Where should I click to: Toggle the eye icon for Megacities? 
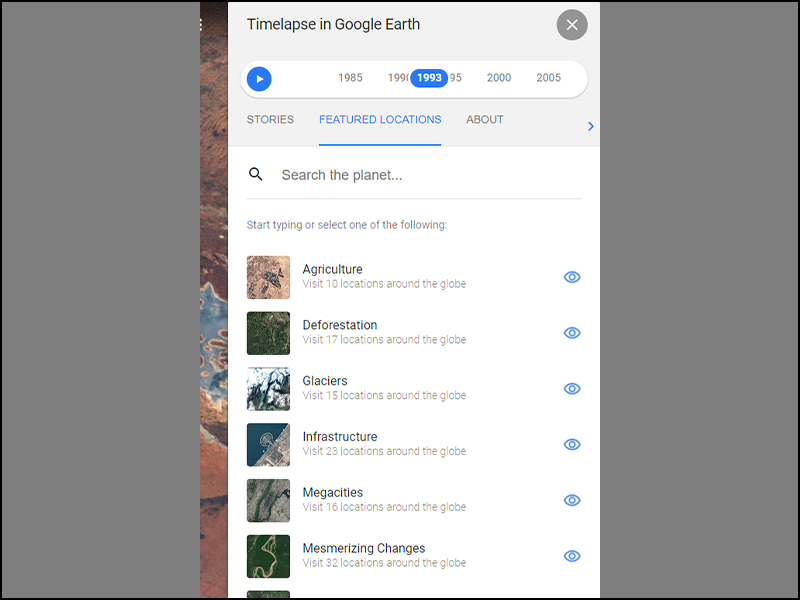pyautogui.click(x=572, y=500)
